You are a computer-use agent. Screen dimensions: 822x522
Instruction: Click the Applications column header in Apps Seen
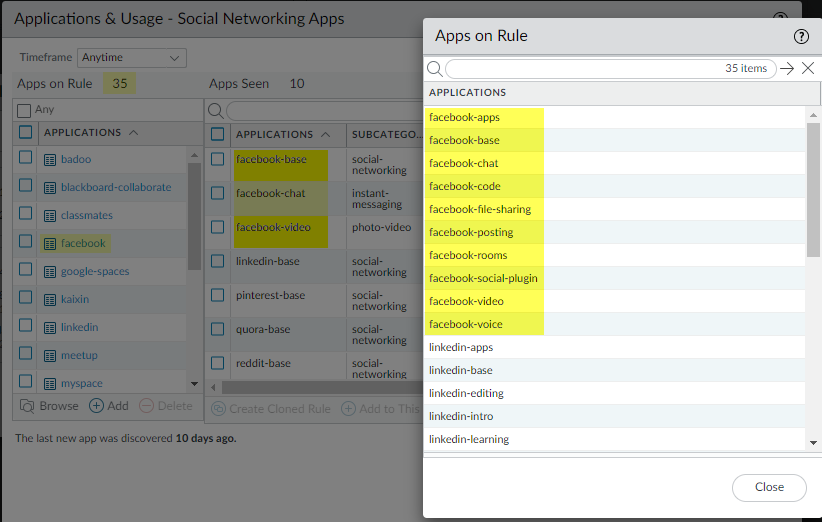coord(274,134)
